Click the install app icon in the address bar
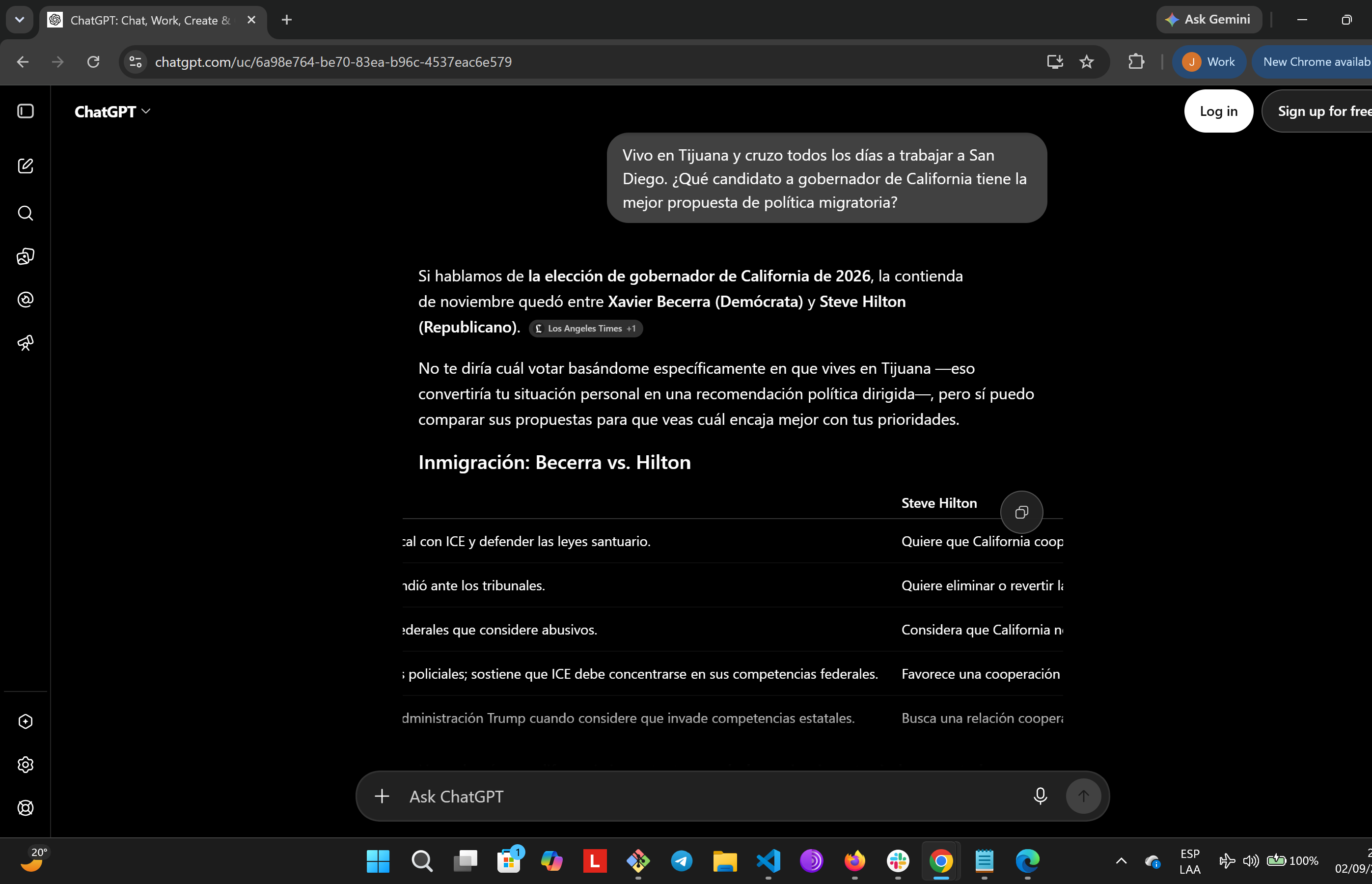The height and width of the screenshot is (884, 1372). [x=1055, y=62]
